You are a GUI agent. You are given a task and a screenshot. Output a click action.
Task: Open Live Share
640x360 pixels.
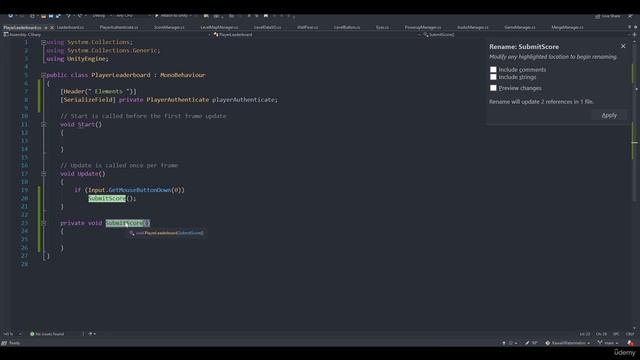click(x=608, y=16)
